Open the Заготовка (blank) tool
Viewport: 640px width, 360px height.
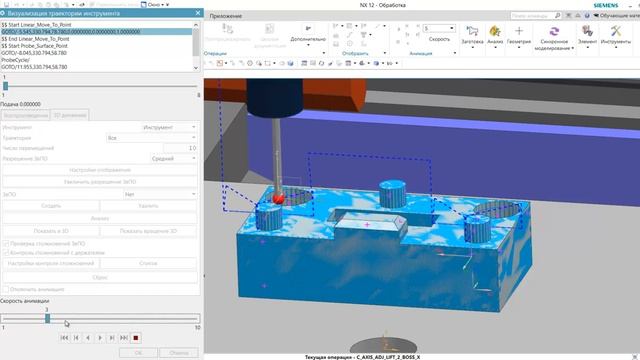pyautogui.click(x=472, y=36)
